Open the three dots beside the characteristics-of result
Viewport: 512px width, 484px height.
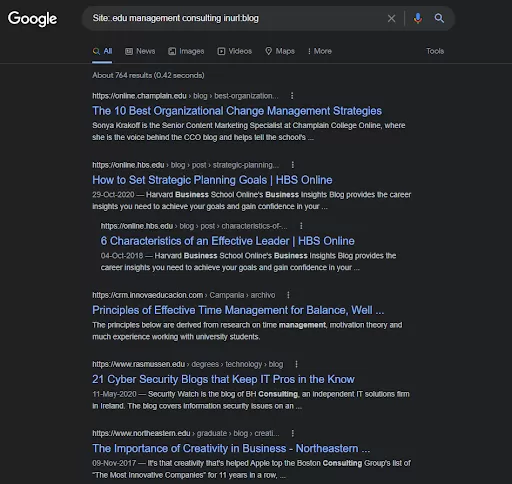coord(301,226)
